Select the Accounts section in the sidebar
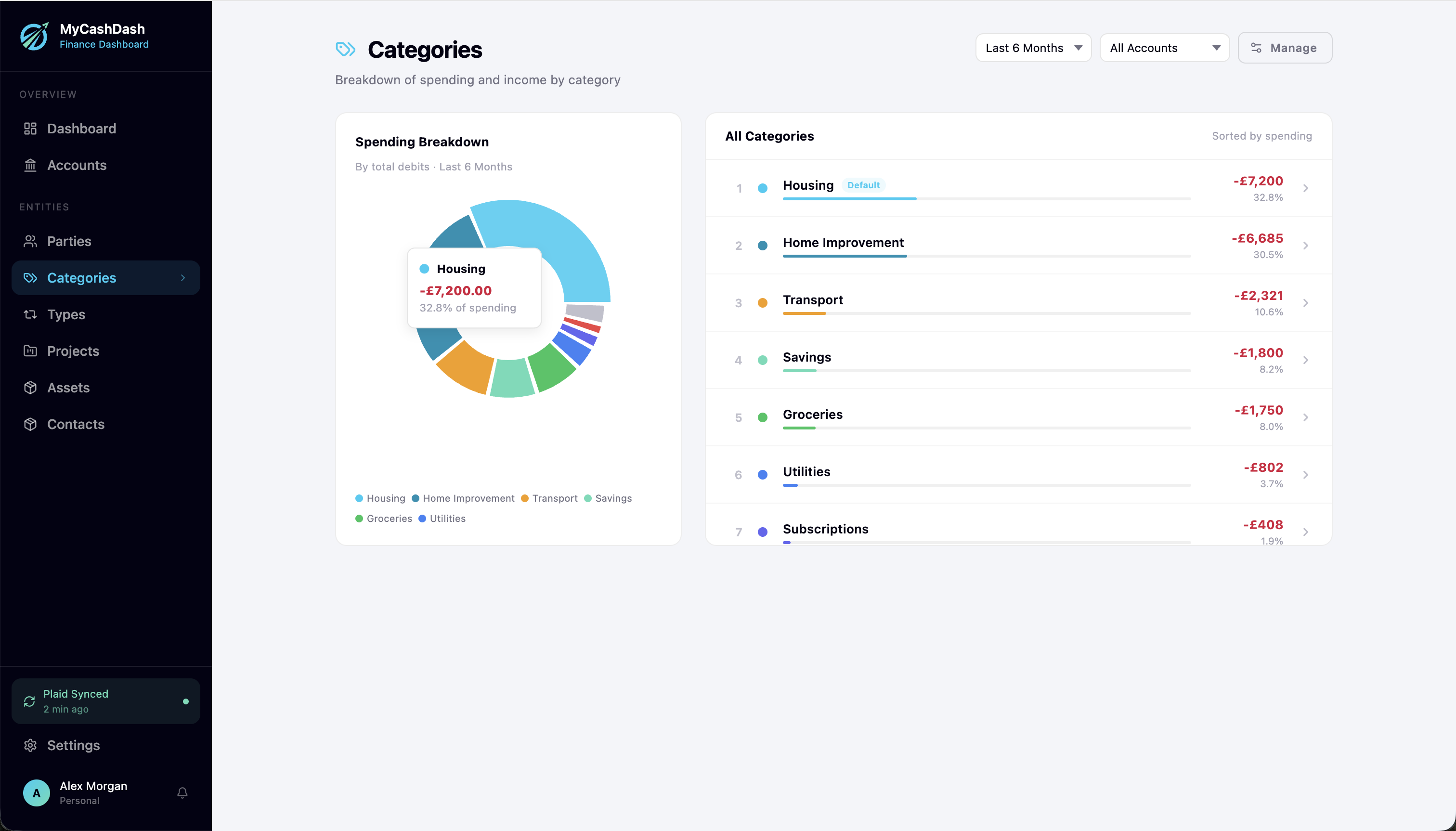The image size is (1456, 831). pyautogui.click(x=77, y=165)
